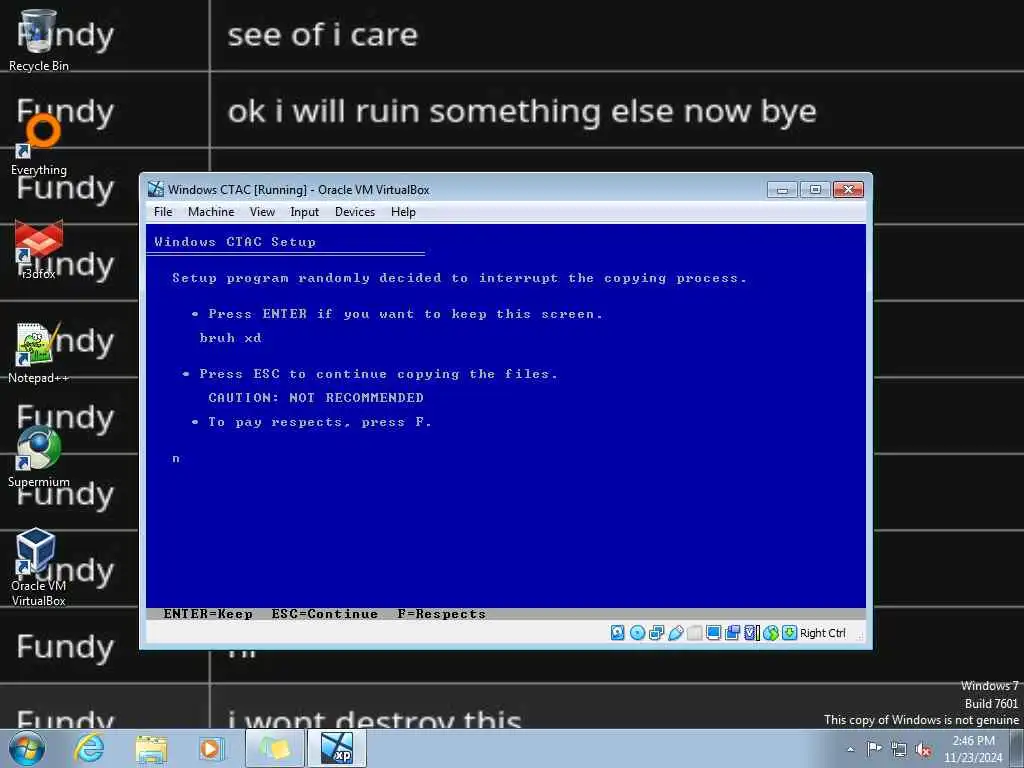
Task: Open the Input menu in VirtualBox
Action: coord(304,212)
